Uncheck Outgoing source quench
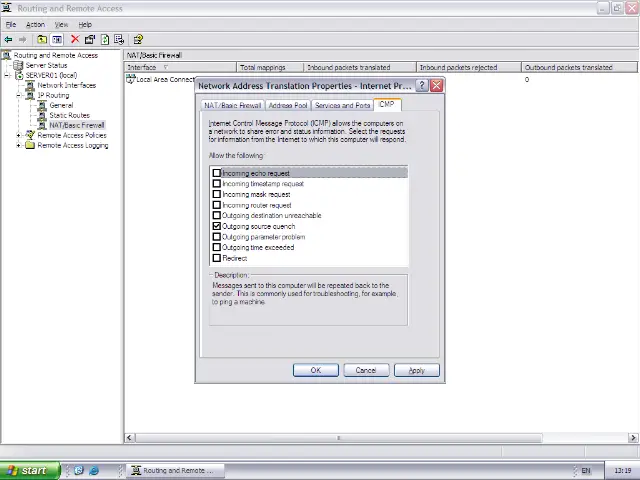The image size is (640, 480). click(217, 226)
